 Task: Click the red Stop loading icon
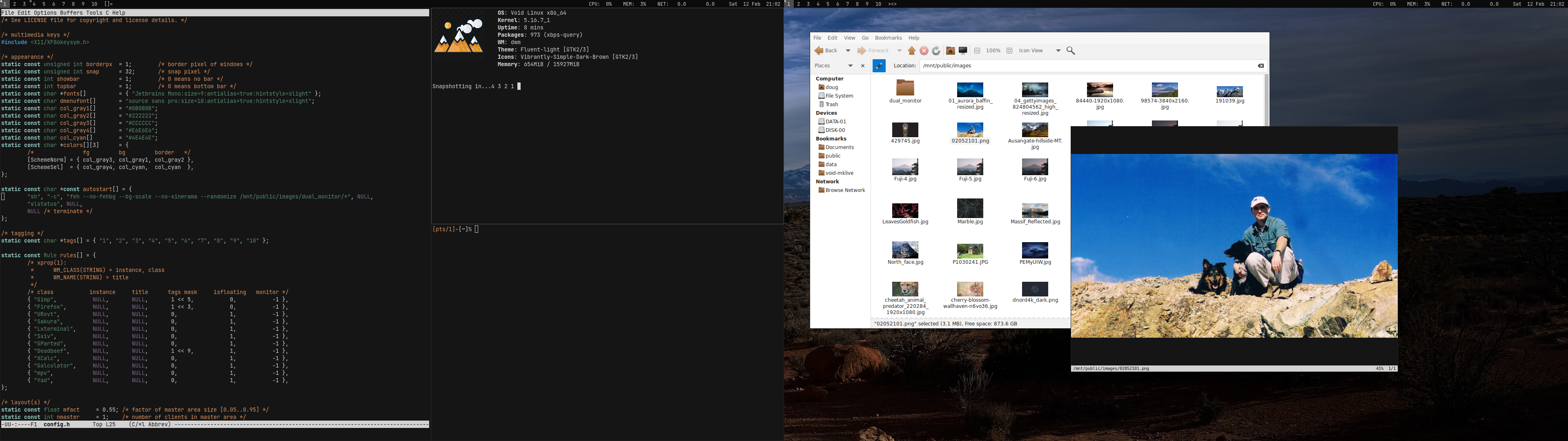click(923, 51)
